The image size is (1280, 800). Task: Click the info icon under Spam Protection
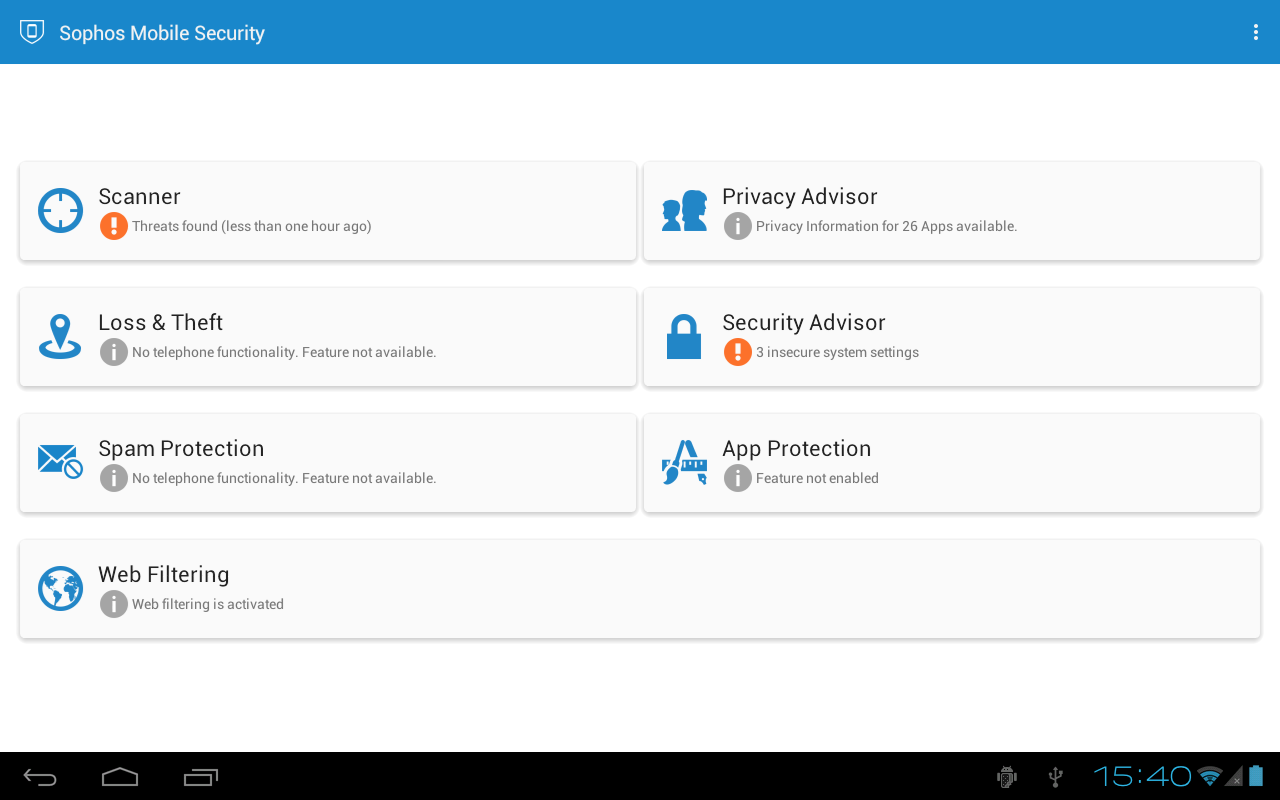pyautogui.click(x=114, y=478)
